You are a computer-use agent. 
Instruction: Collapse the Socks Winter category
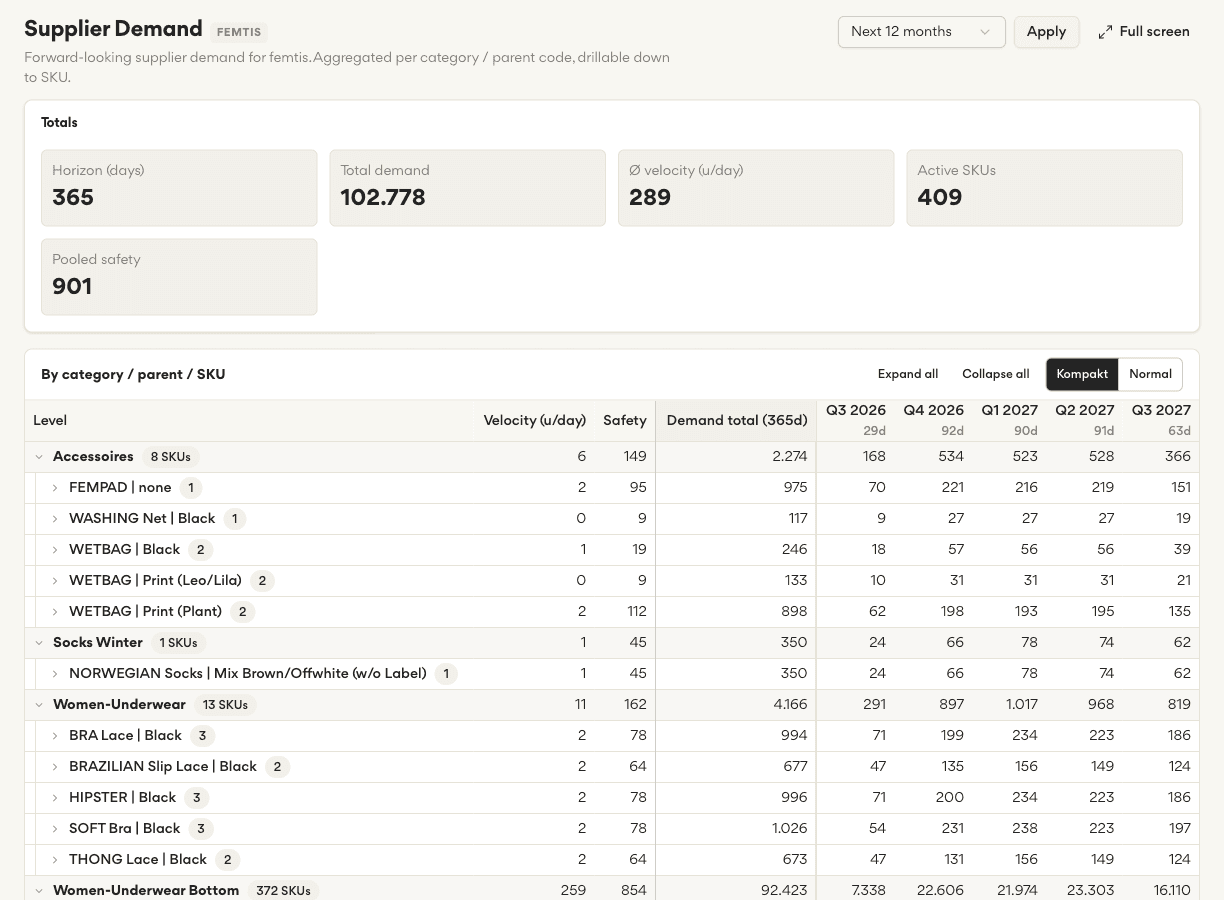click(39, 643)
